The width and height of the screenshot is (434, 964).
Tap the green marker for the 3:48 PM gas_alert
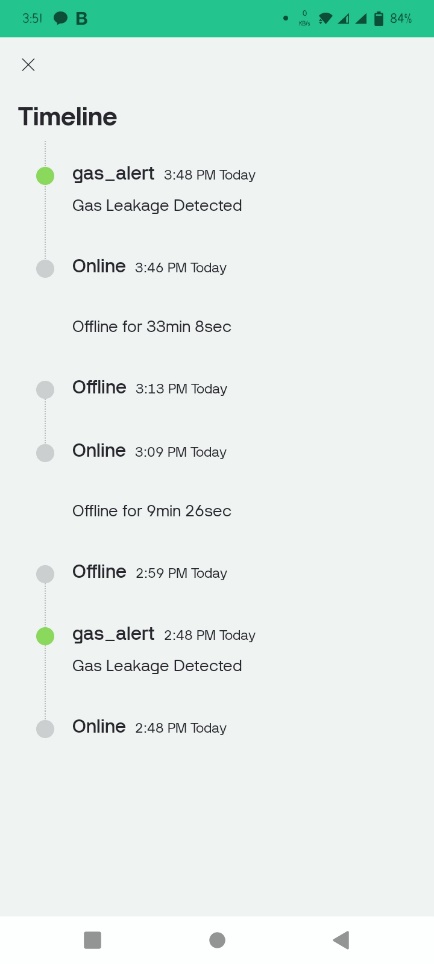(x=45, y=176)
